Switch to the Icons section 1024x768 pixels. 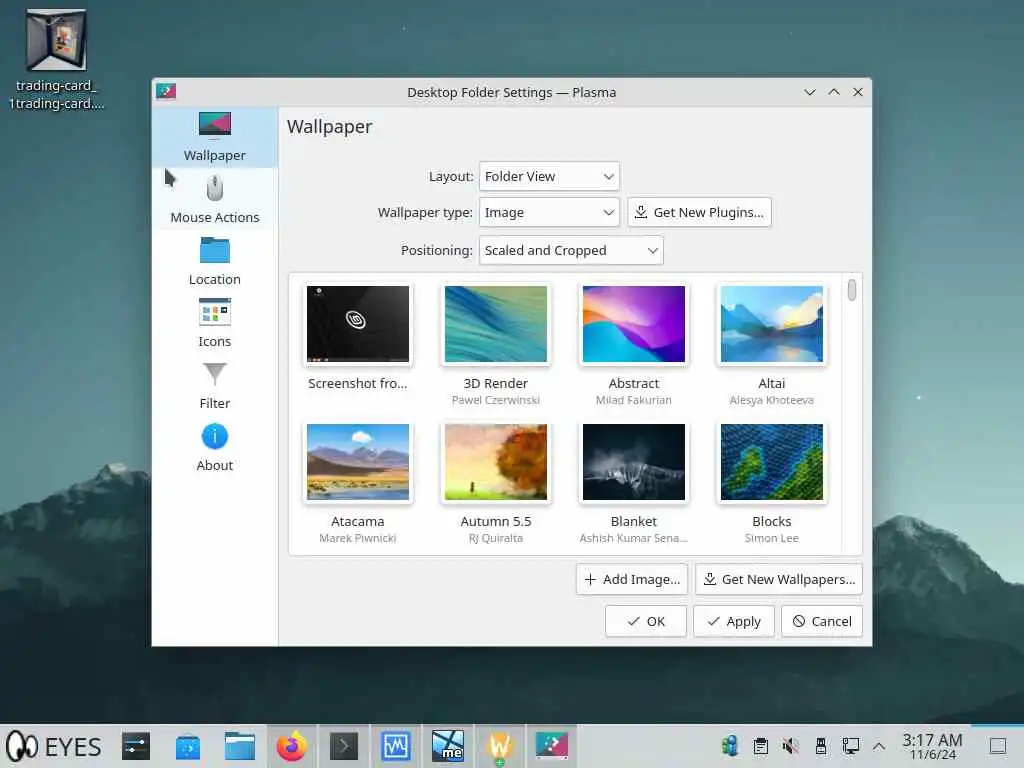(214, 323)
